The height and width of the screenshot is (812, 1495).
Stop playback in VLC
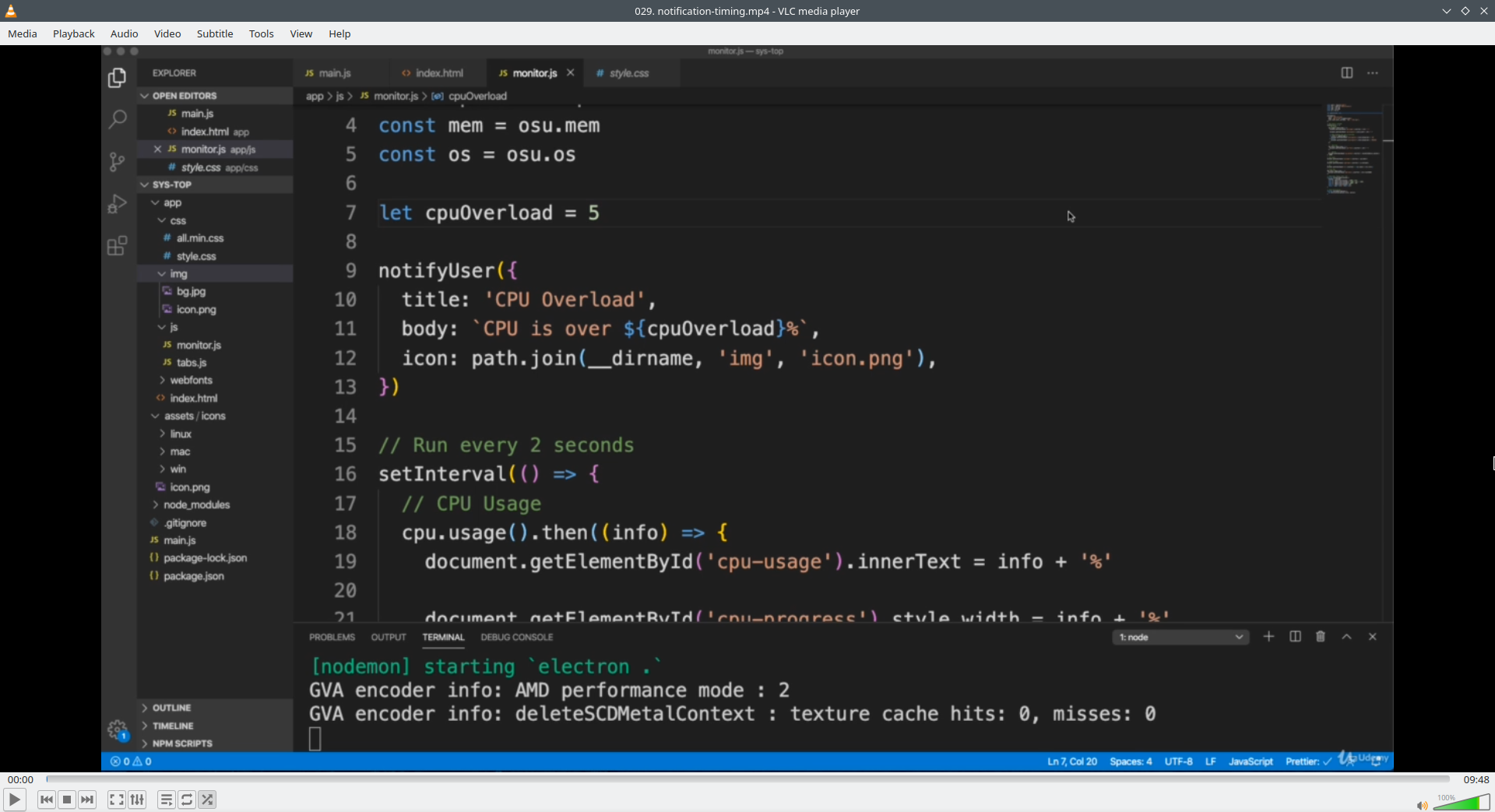(x=67, y=800)
